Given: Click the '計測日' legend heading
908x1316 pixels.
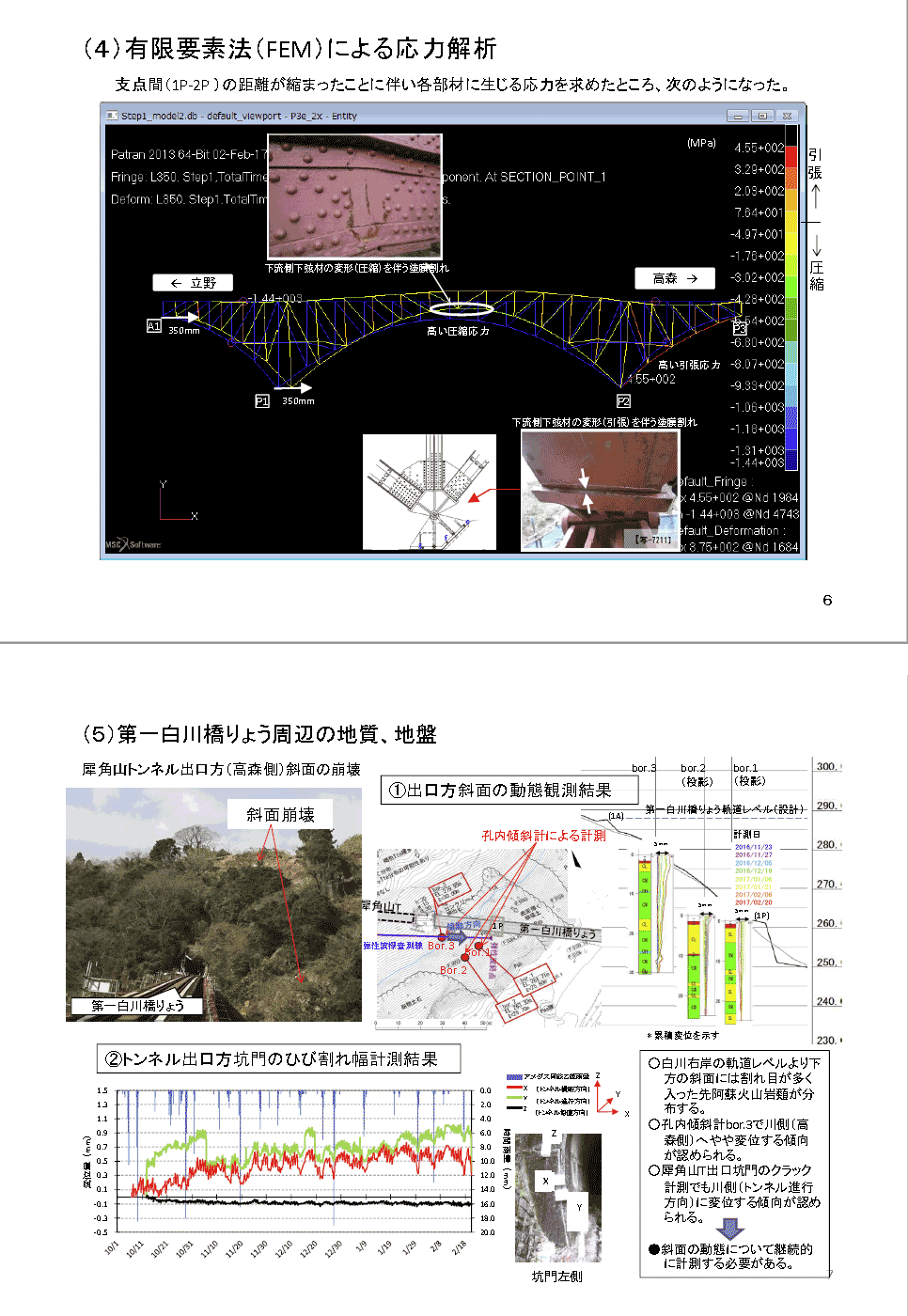Looking at the screenshot, I should pos(747,834).
